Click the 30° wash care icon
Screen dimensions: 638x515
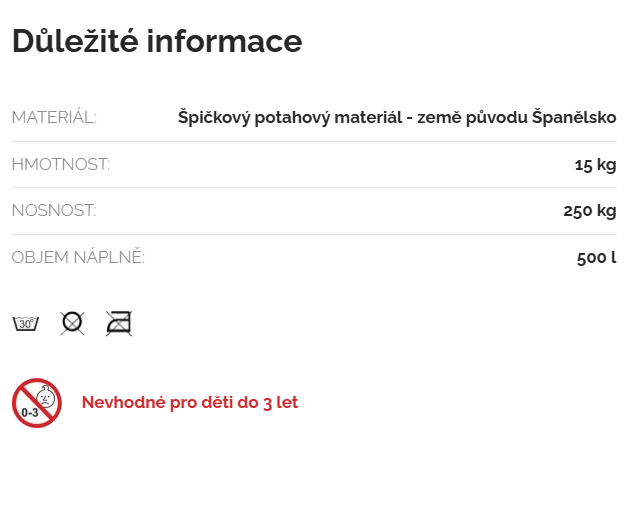[25, 323]
